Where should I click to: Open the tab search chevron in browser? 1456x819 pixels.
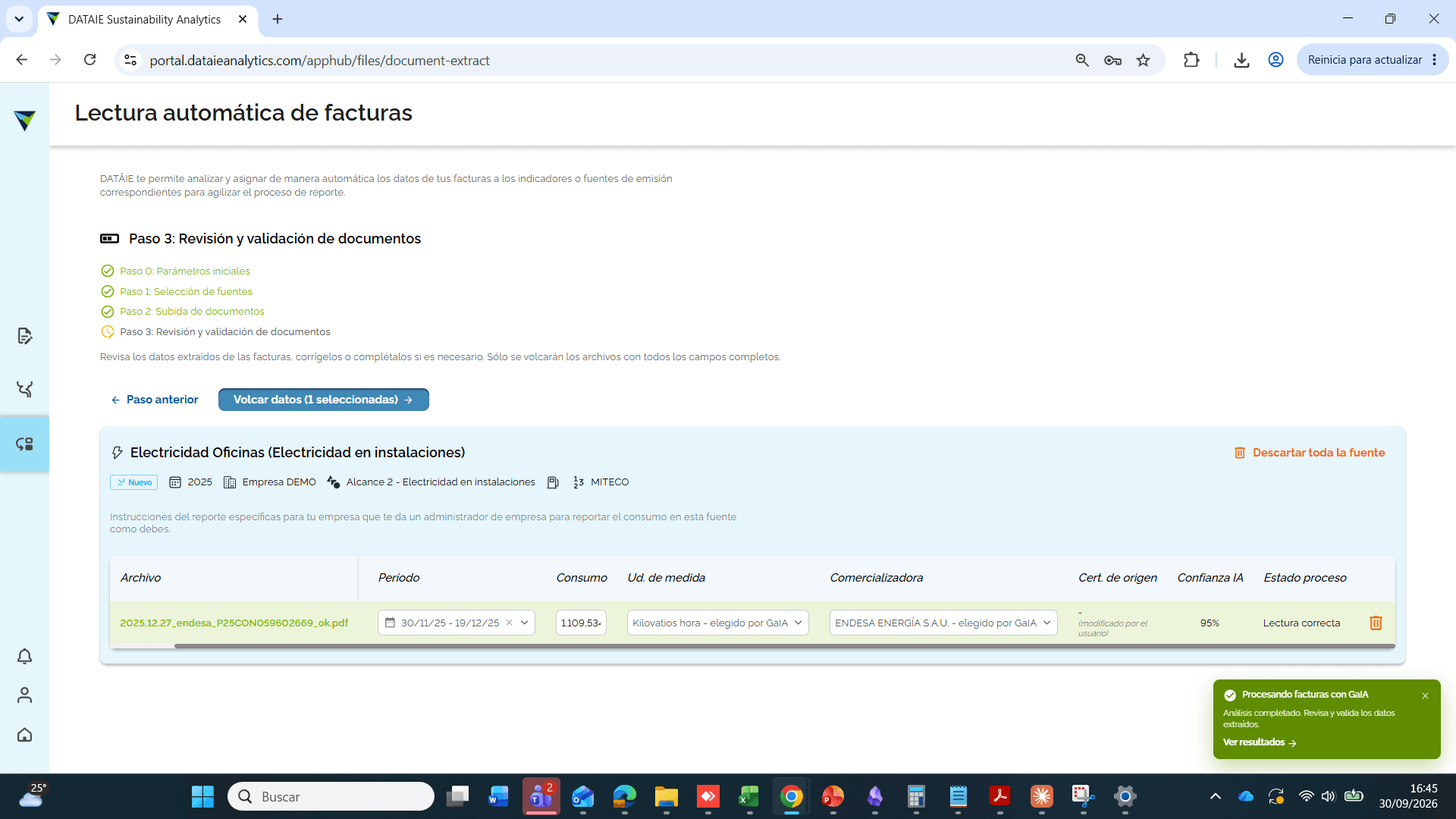[19, 19]
